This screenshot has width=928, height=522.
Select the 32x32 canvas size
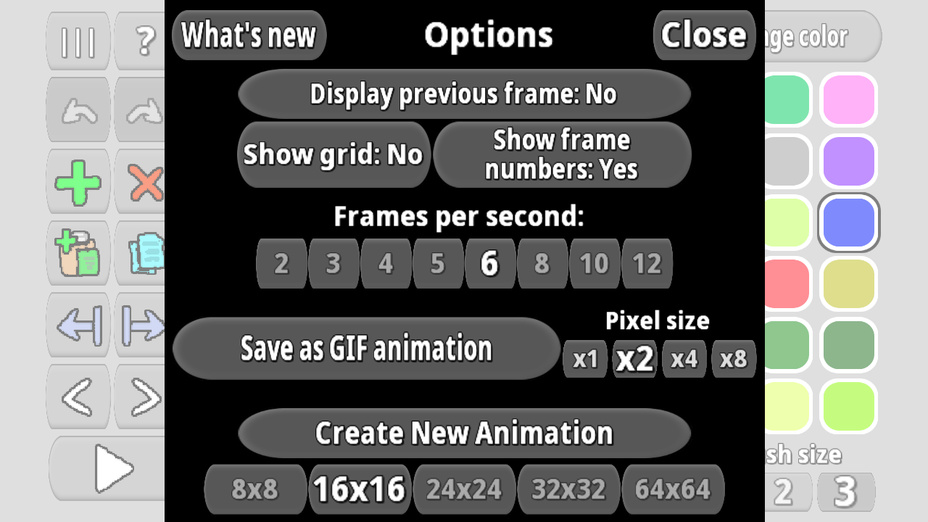click(x=569, y=489)
